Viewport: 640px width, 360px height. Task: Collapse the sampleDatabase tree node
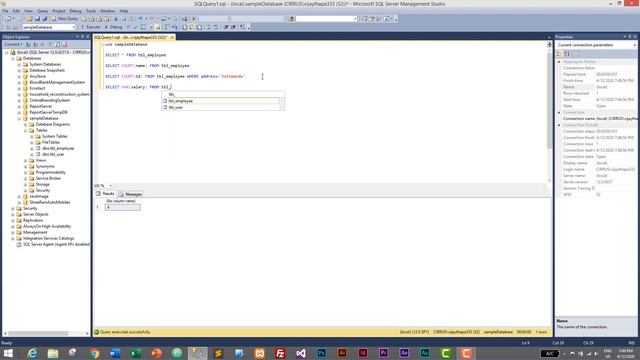[19, 118]
